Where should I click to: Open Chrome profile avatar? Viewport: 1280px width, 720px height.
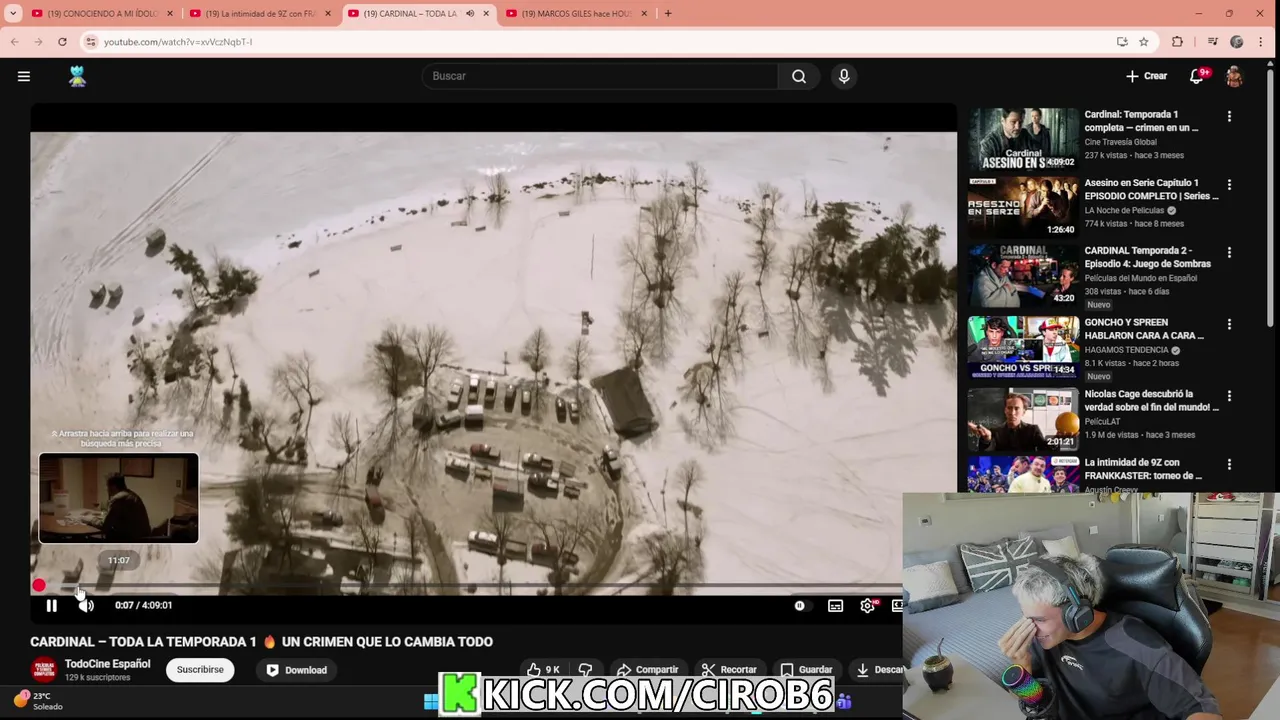[1237, 42]
